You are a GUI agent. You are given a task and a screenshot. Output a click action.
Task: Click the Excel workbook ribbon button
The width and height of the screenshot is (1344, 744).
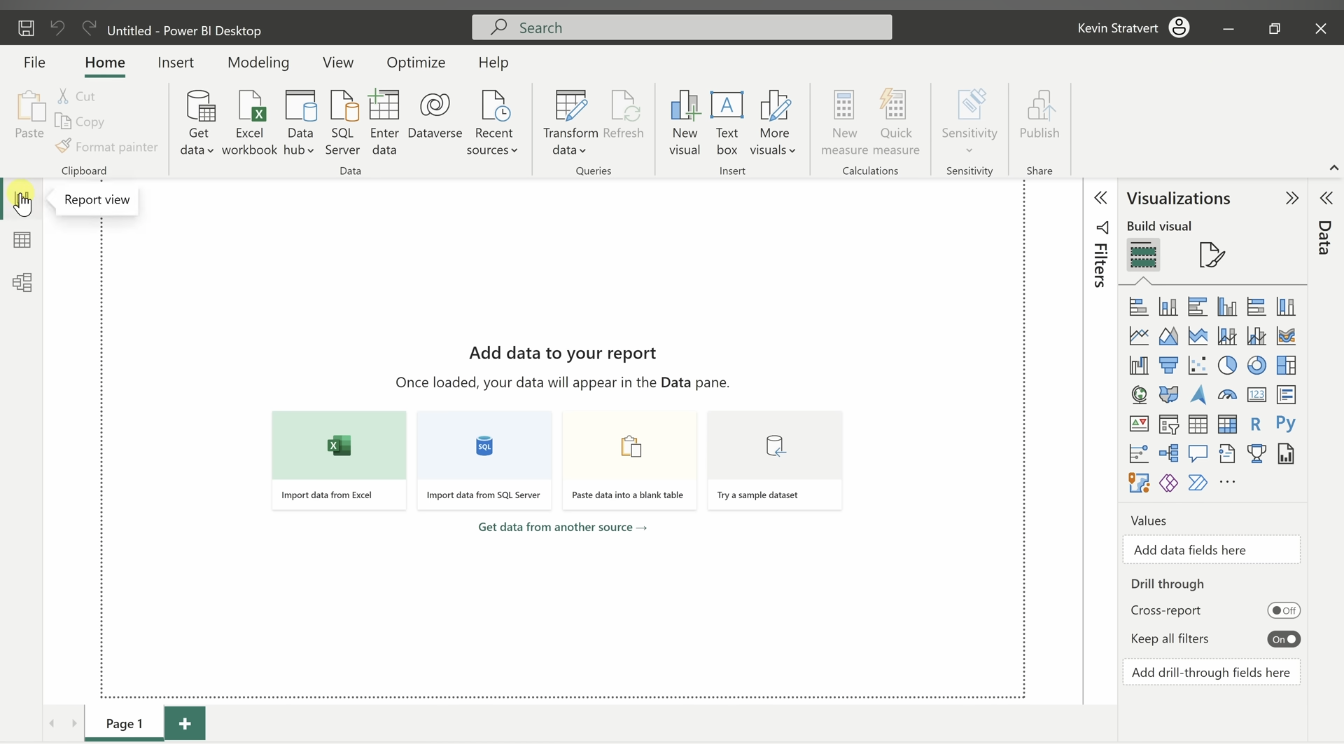click(x=249, y=123)
